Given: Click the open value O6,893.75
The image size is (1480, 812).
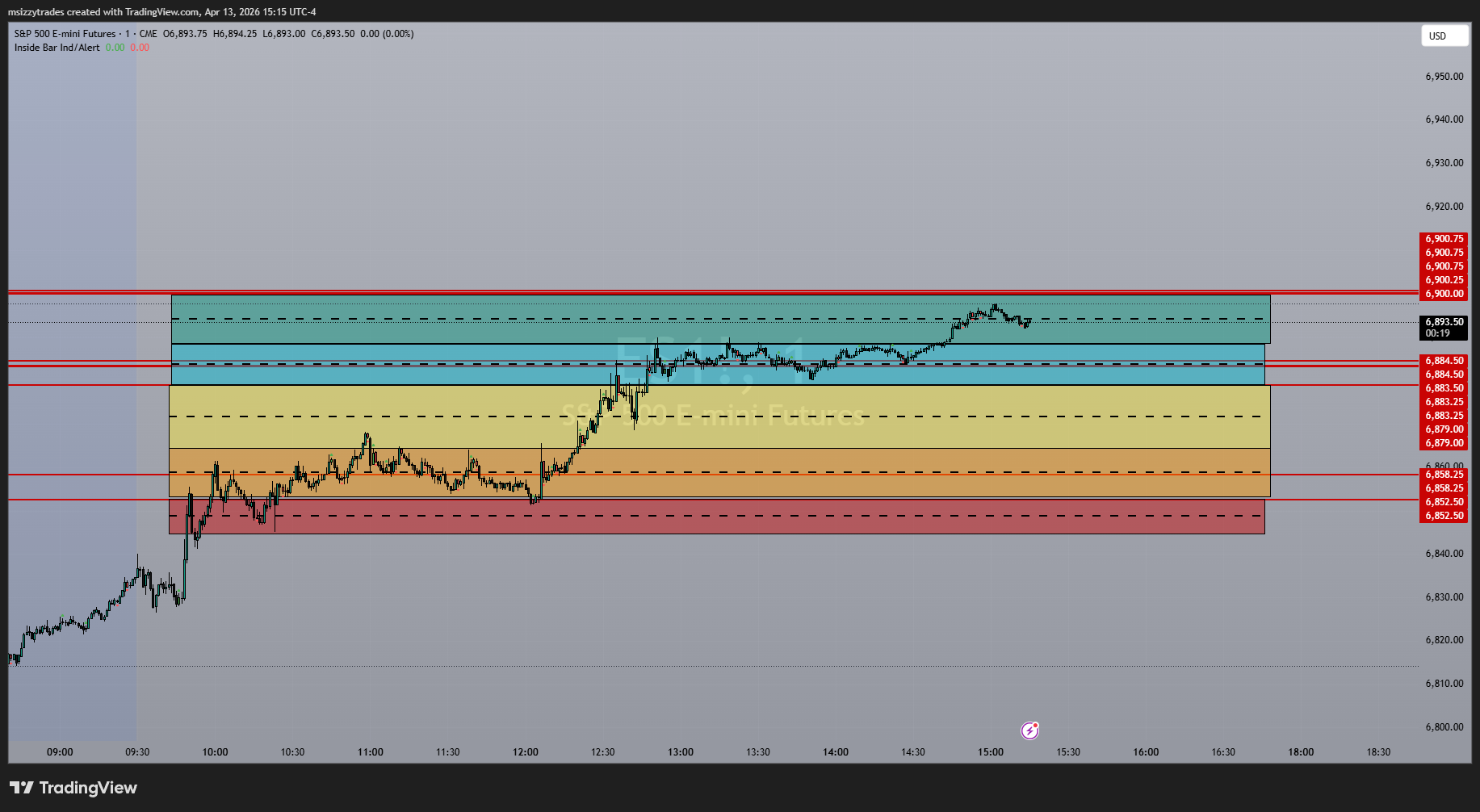Looking at the screenshot, I should [x=185, y=34].
